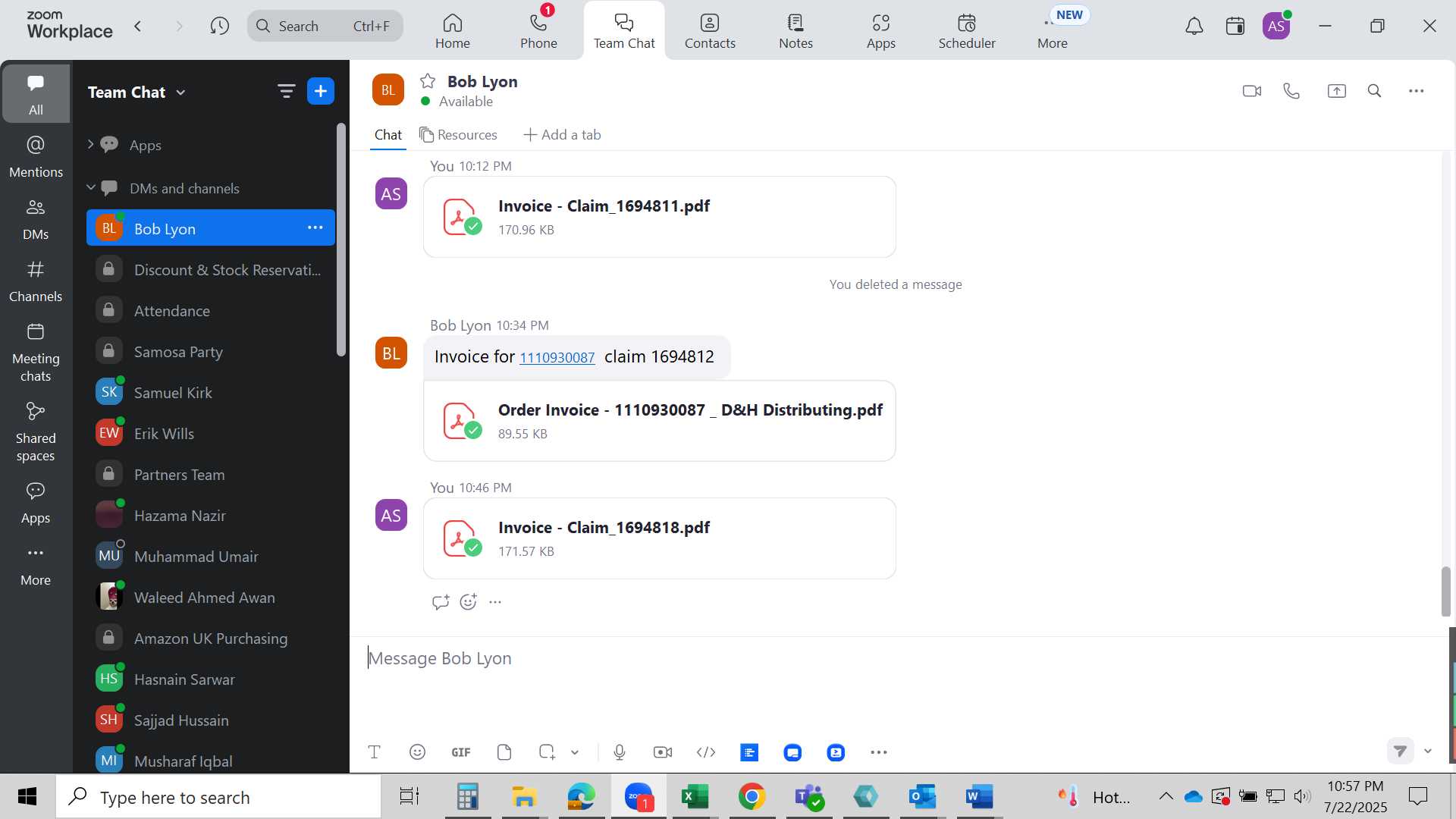Open Invoice - Claim_1694811.pdf attachment
The height and width of the screenshot is (819, 1456).
660,217
